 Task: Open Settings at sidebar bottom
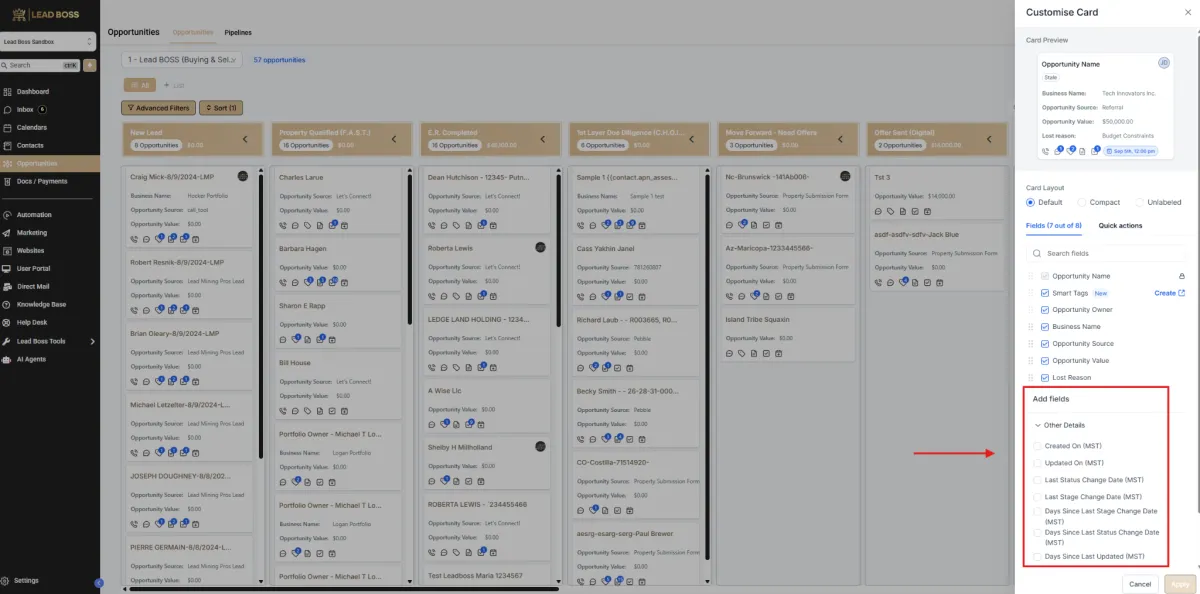click(27, 580)
